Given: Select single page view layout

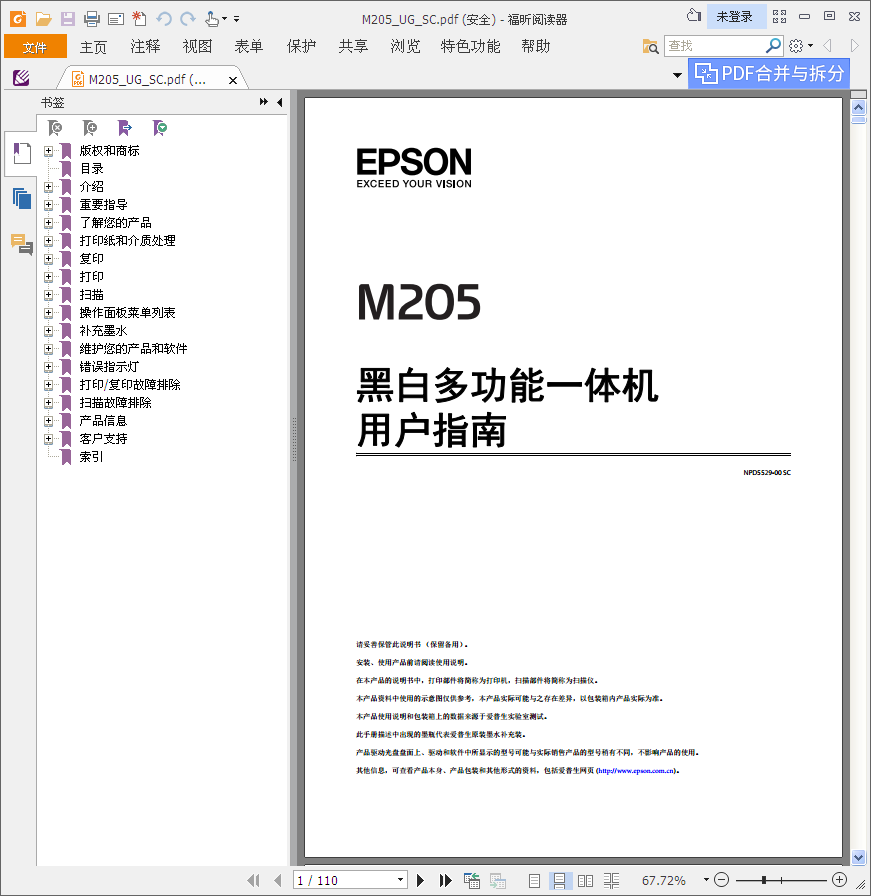Looking at the screenshot, I should click(x=534, y=881).
